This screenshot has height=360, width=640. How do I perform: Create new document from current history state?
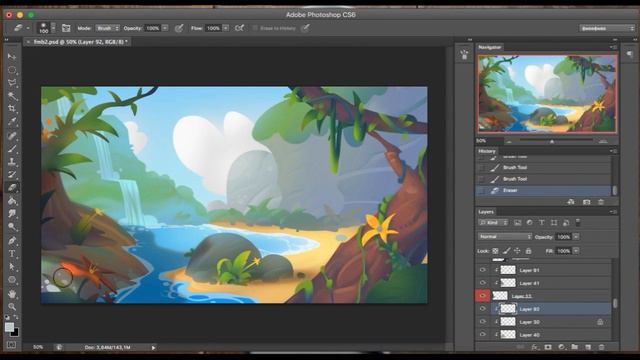[571, 202]
